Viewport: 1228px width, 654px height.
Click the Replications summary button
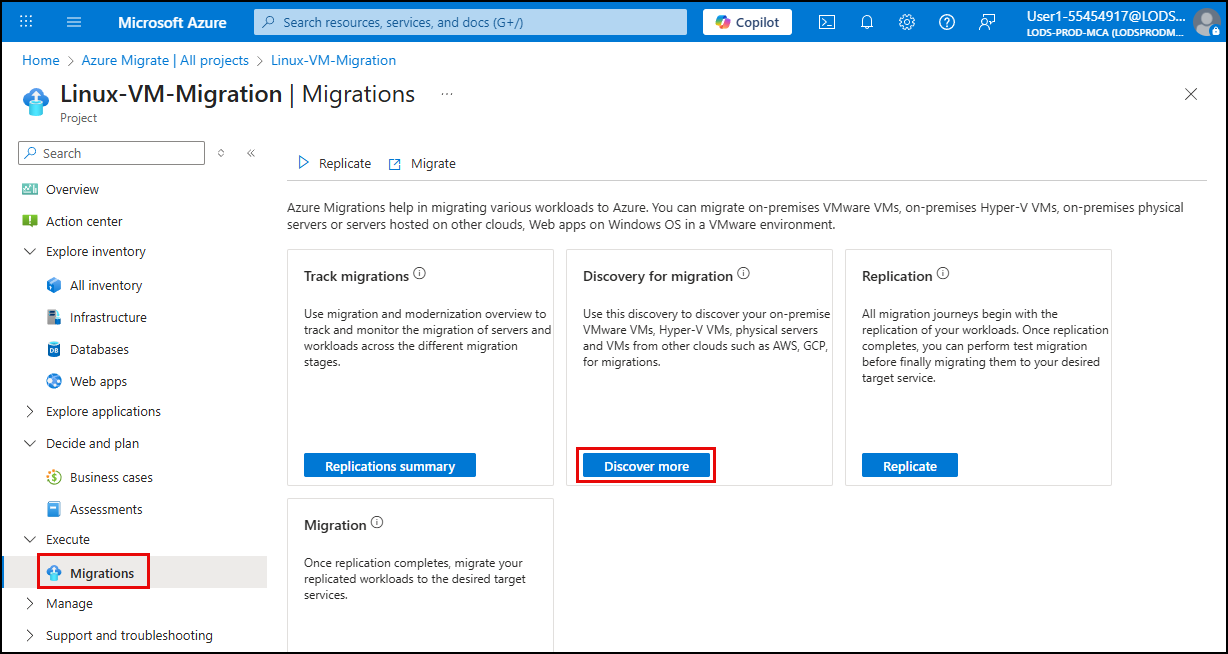click(390, 466)
